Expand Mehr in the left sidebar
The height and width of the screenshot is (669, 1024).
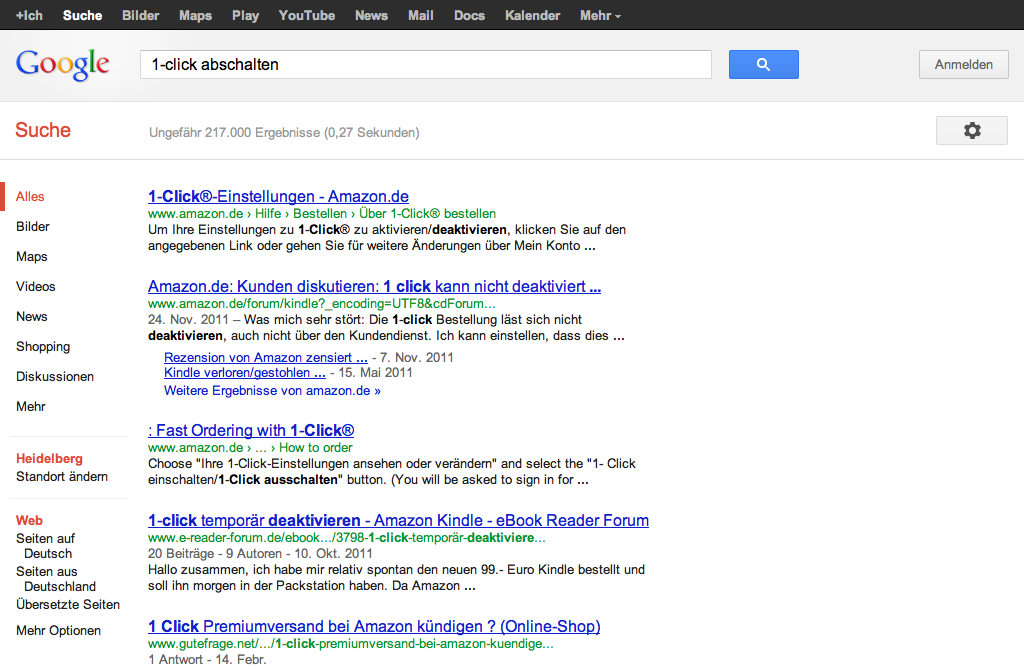tap(31, 407)
